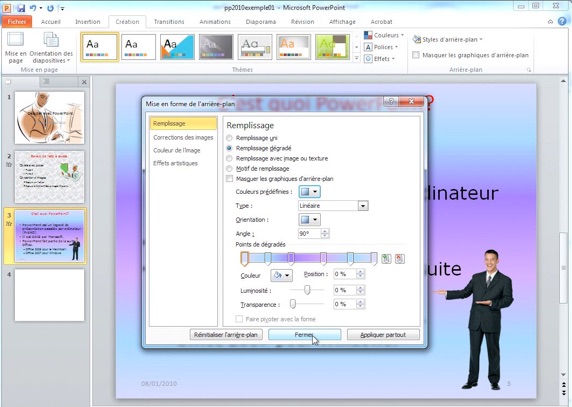Apply the green theme thumbnail

pyautogui.click(x=332, y=47)
